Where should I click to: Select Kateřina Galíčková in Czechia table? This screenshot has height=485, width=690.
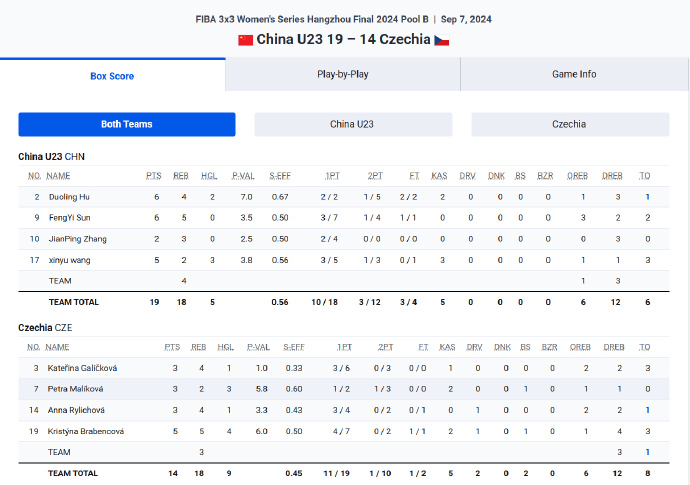pyautogui.click(x=82, y=368)
